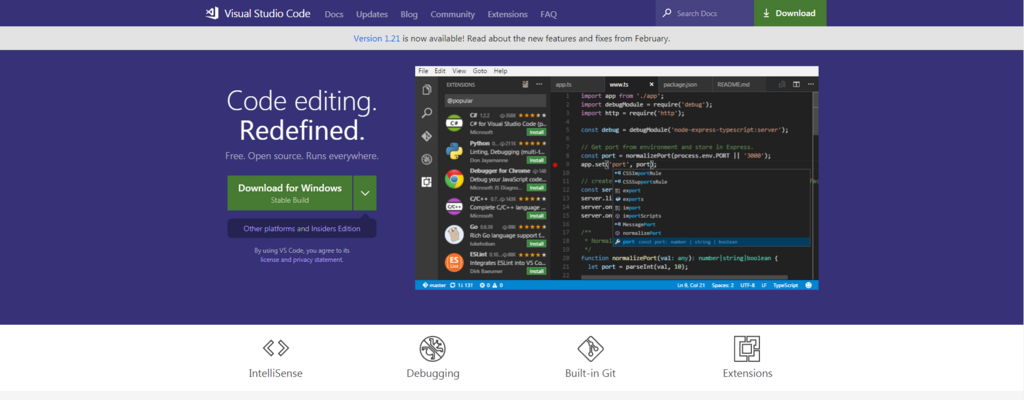Click the split editor icon in the tab bar

click(x=796, y=84)
